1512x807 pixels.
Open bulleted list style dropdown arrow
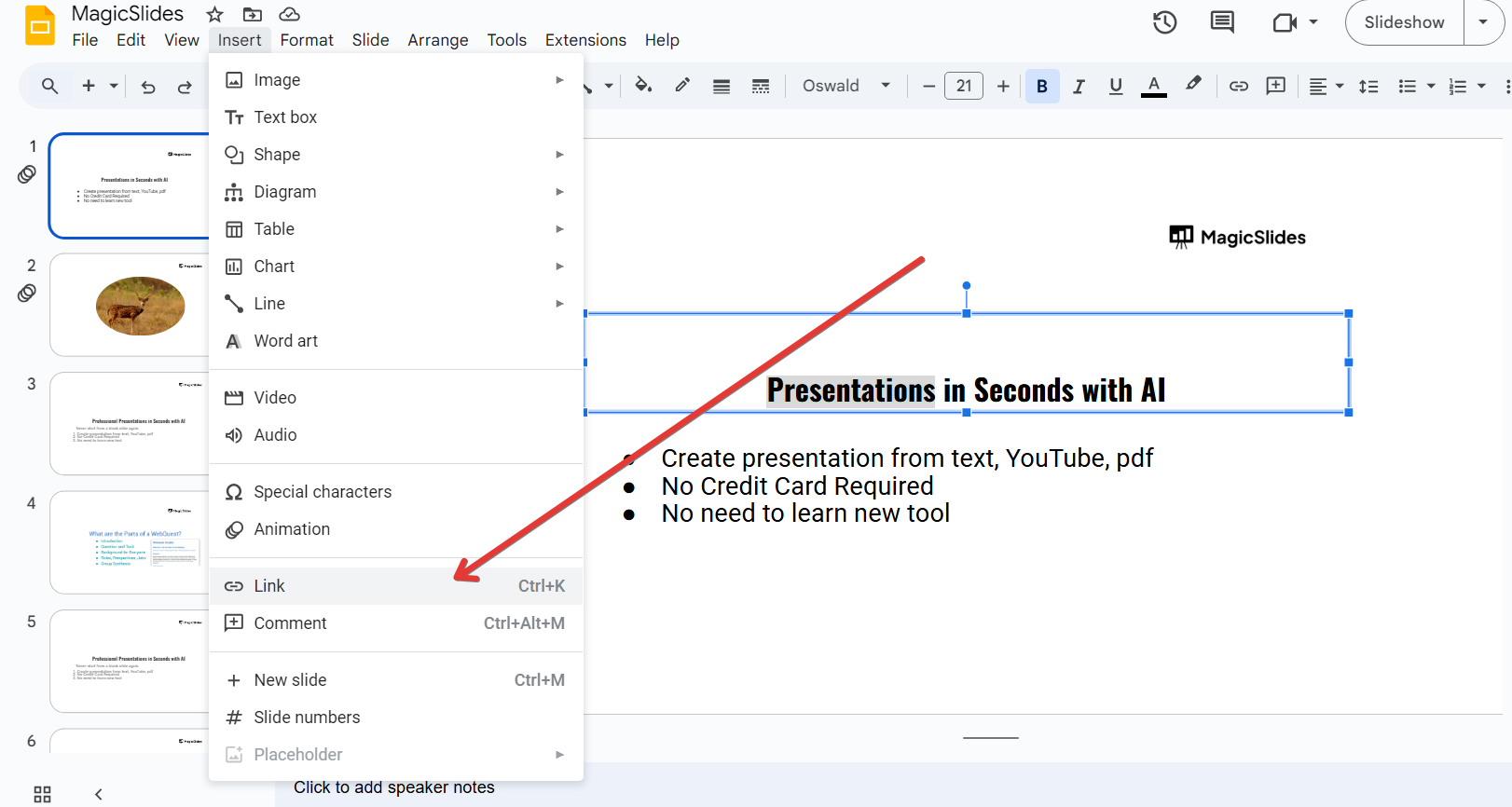coord(1431,87)
